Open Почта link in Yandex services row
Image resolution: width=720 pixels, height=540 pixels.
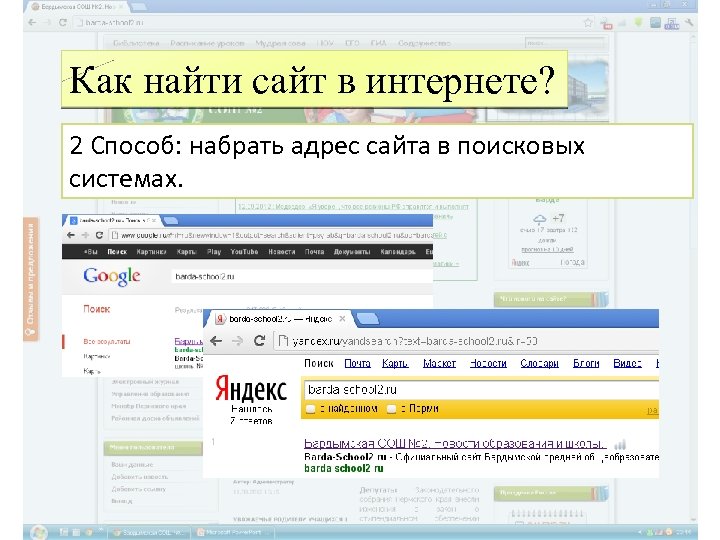click(357, 363)
